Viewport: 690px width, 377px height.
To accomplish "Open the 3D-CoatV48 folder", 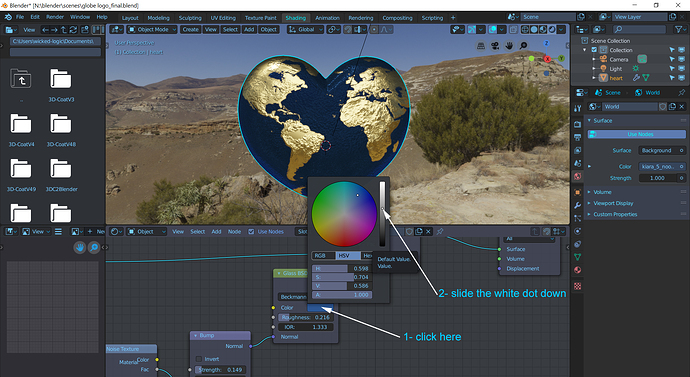I will [61, 129].
